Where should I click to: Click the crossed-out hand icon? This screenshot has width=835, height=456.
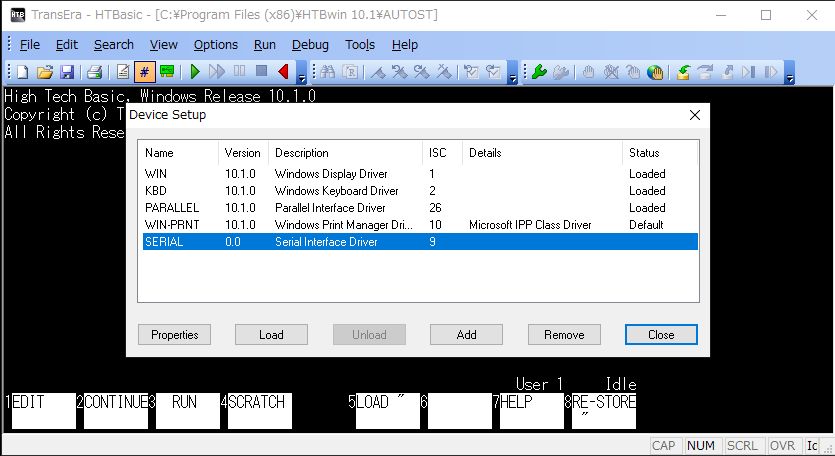tap(611, 71)
